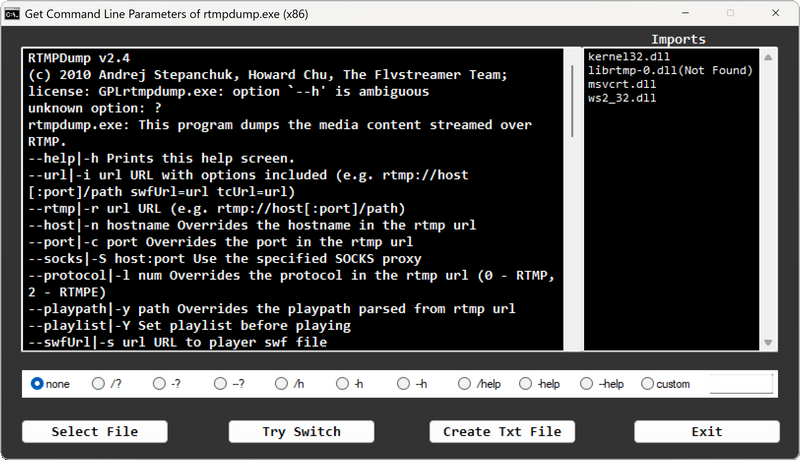Click msvcrt.dll in the Imports list

tap(621, 84)
